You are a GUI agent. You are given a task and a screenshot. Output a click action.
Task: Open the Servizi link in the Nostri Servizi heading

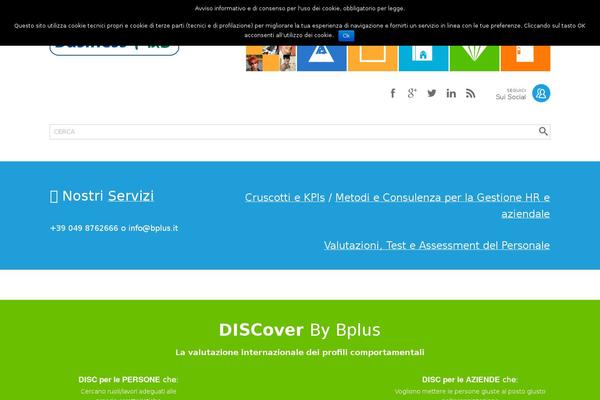point(130,196)
